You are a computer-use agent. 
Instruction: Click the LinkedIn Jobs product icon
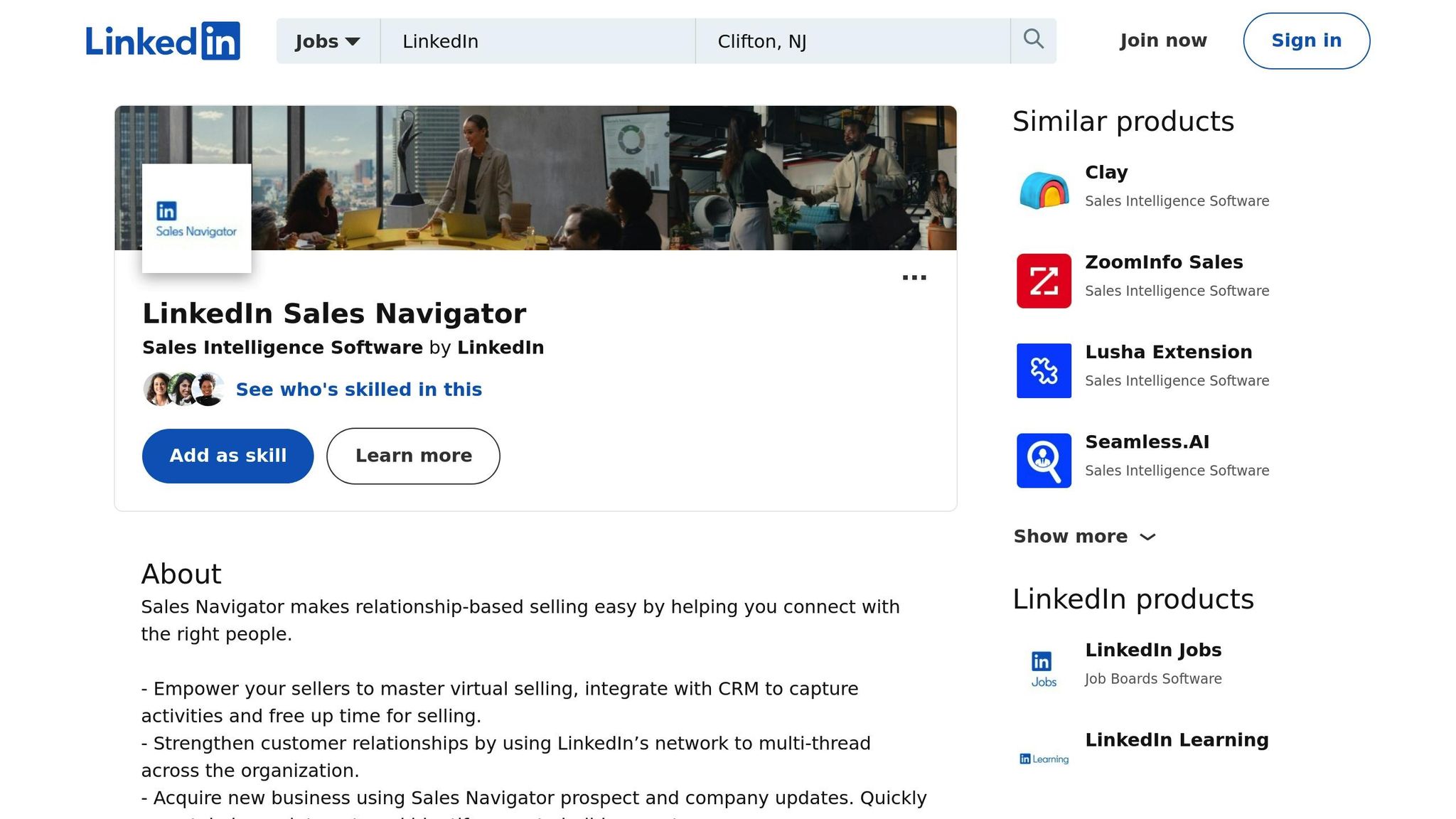(x=1042, y=665)
